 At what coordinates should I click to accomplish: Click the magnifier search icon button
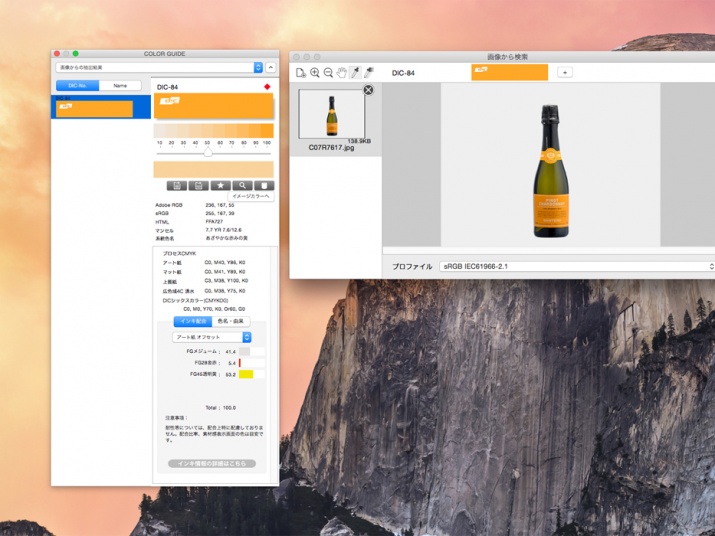(242, 185)
